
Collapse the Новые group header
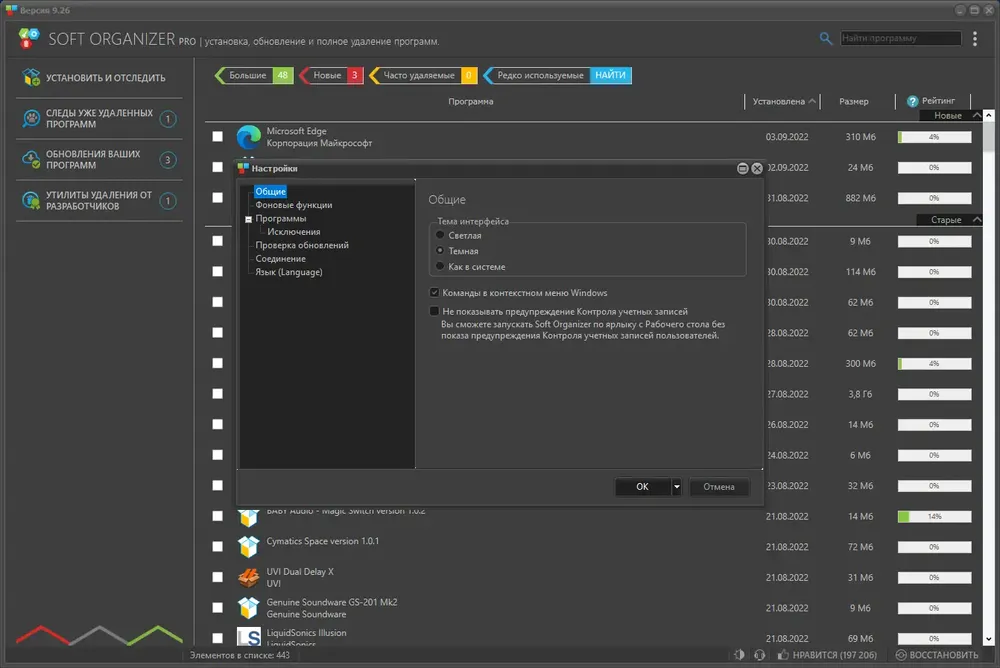coord(976,115)
